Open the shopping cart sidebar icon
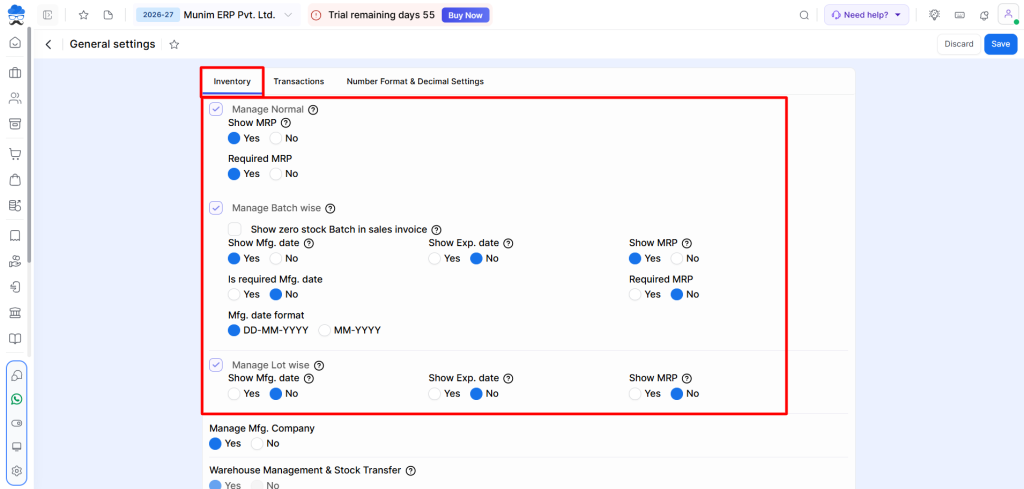The height and width of the screenshot is (489, 1024). pyautogui.click(x=15, y=154)
